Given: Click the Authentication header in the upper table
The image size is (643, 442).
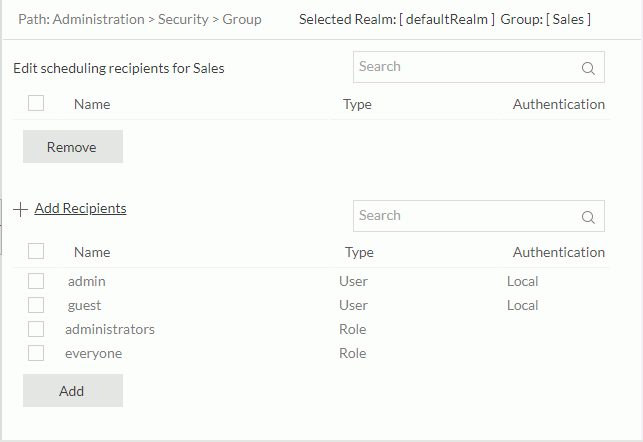Looking at the screenshot, I should click(x=558, y=104).
